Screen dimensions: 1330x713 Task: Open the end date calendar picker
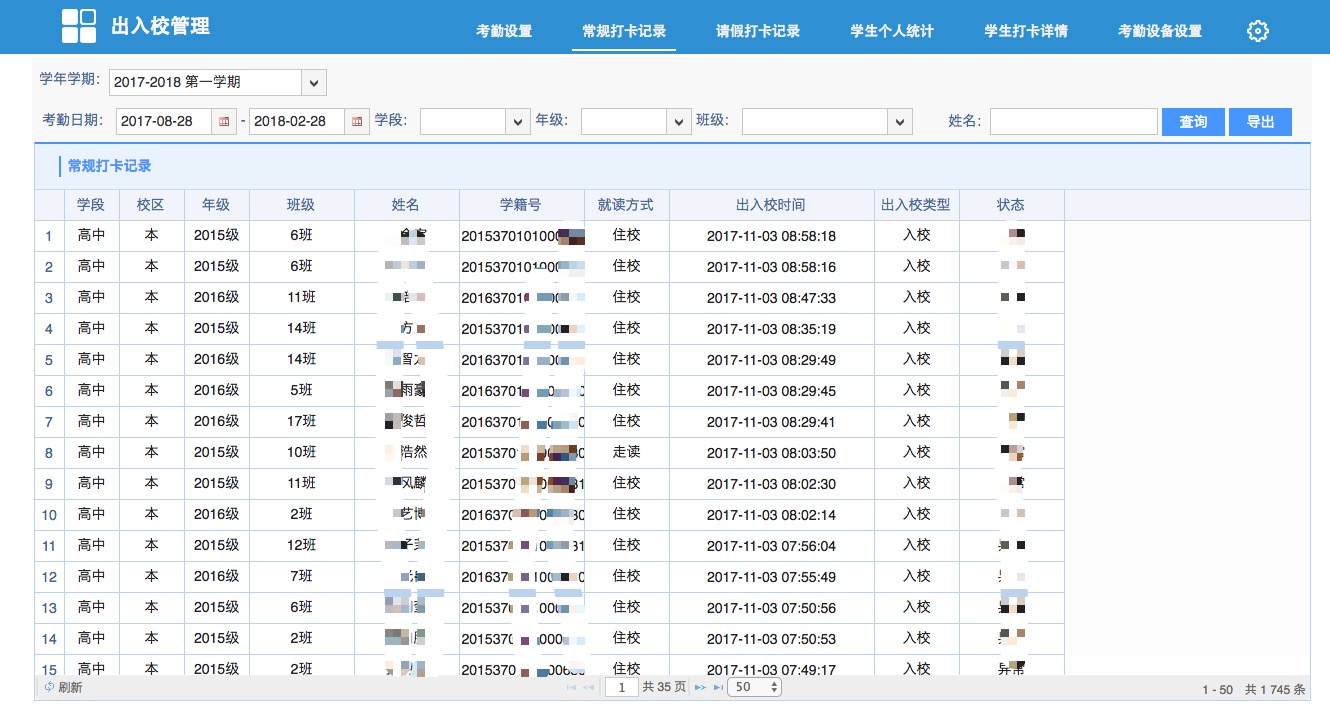pos(357,121)
